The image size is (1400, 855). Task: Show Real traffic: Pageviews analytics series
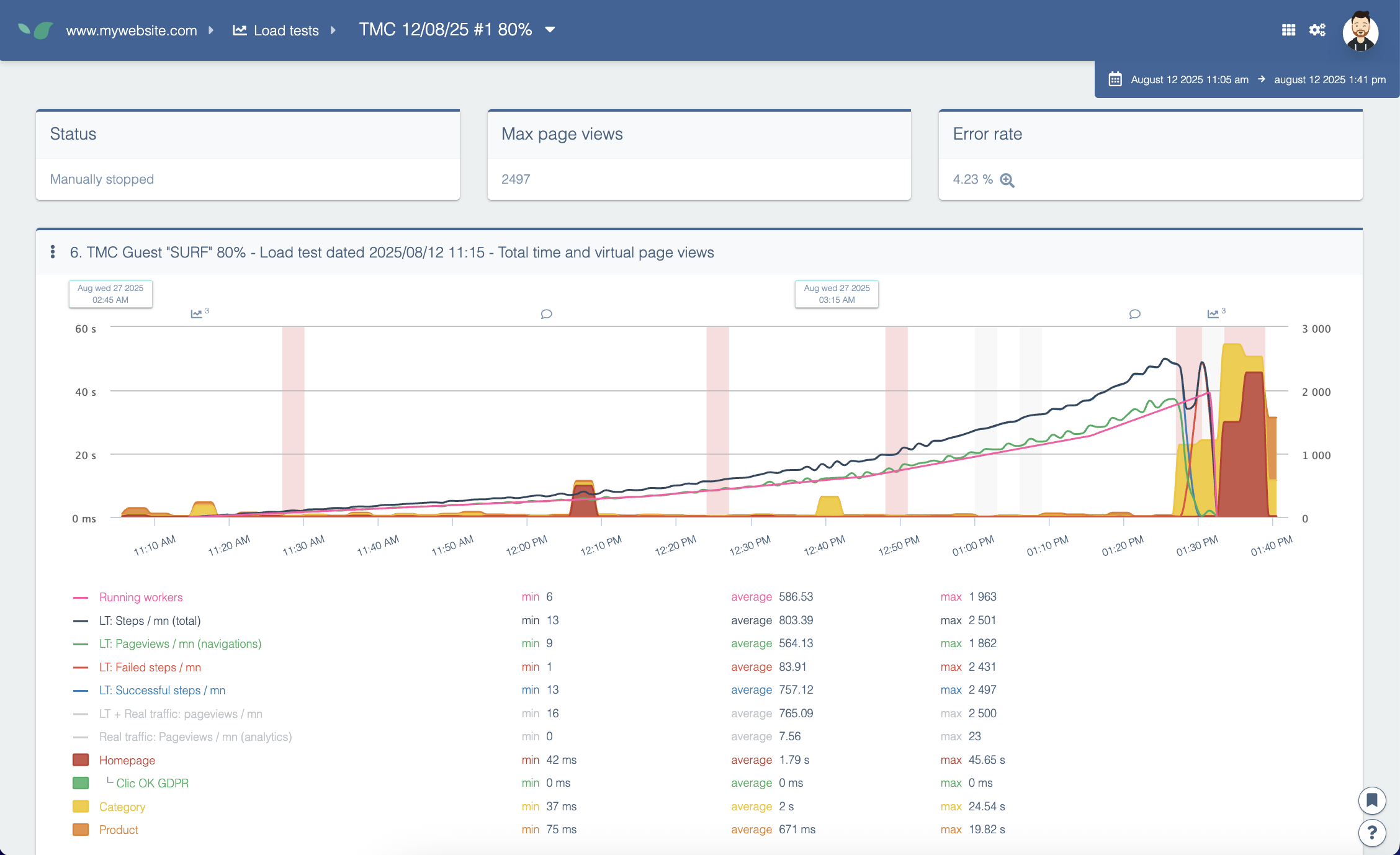[x=195, y=736]
